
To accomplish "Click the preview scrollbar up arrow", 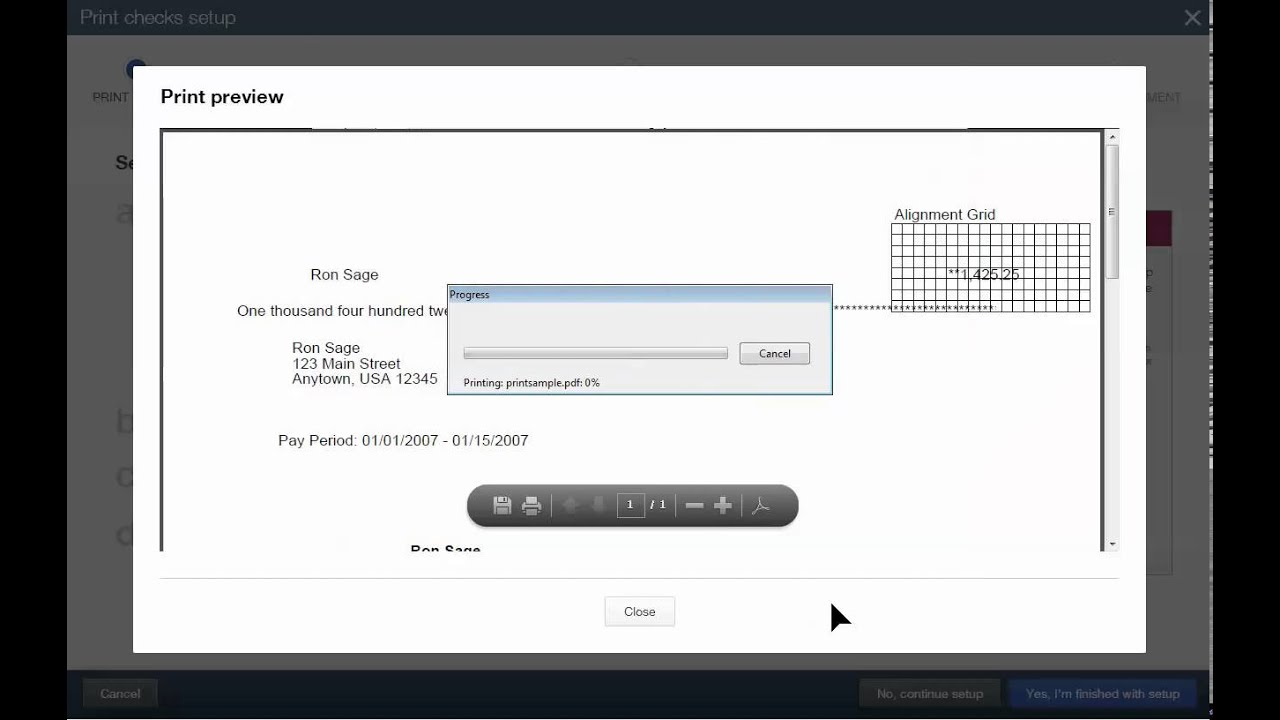I will (1112, 136).
